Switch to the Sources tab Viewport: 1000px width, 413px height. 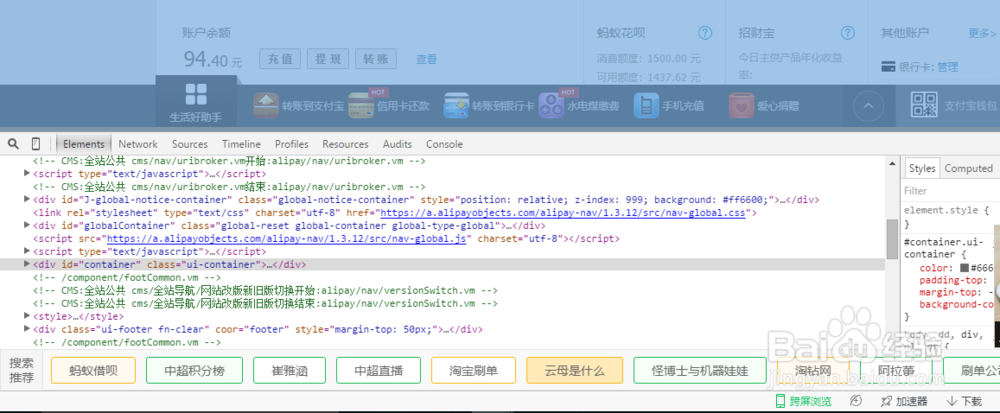pyautogui.click(x=189, y=144)
